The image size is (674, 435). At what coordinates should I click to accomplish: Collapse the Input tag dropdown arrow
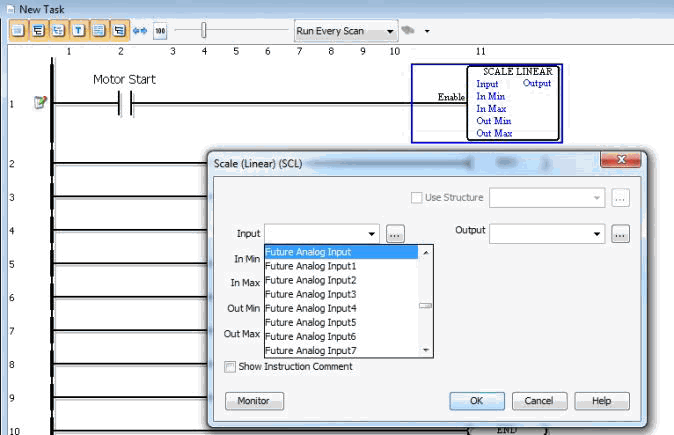pyautogui.click(x=372, y=233)
